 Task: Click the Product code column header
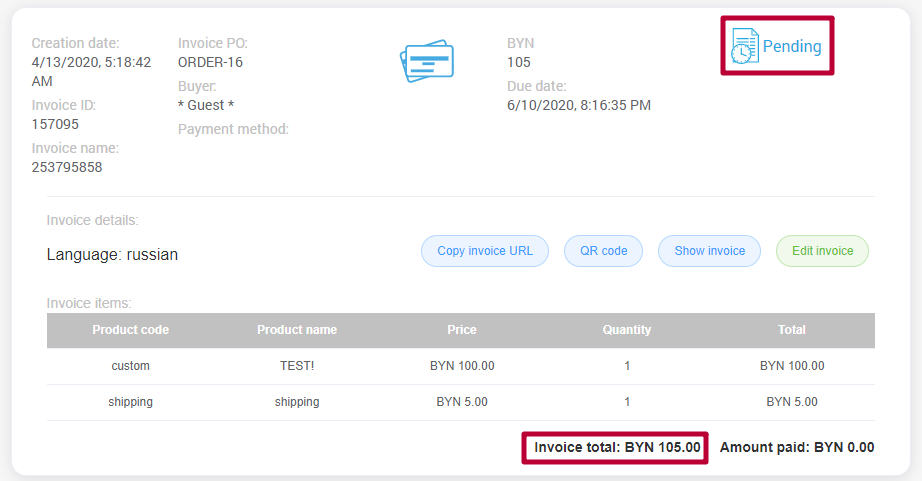pos(130,330)
